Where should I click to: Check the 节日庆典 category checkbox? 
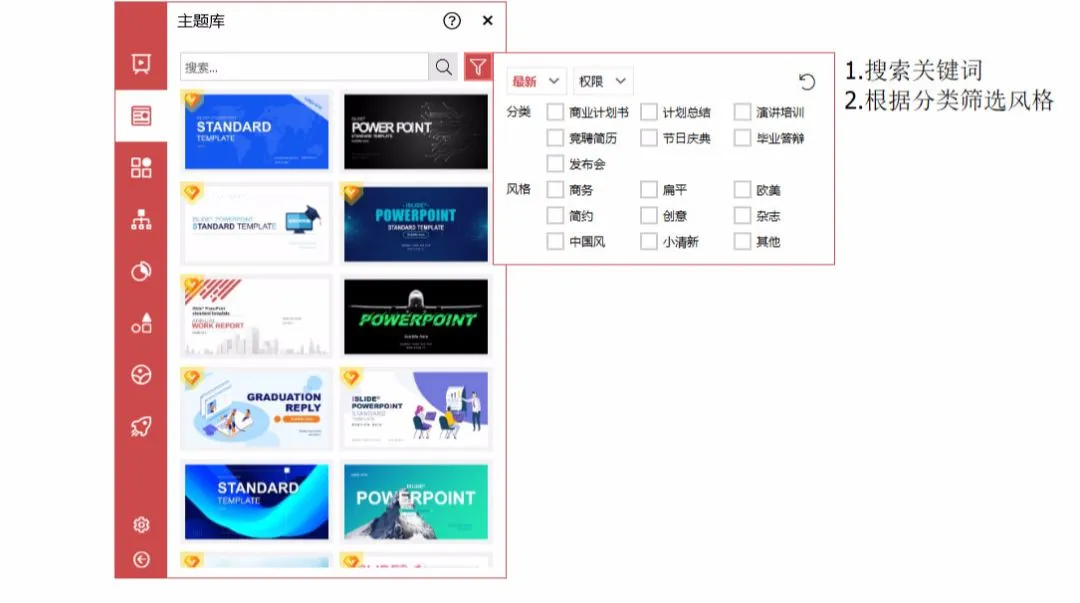pos(649,138)
